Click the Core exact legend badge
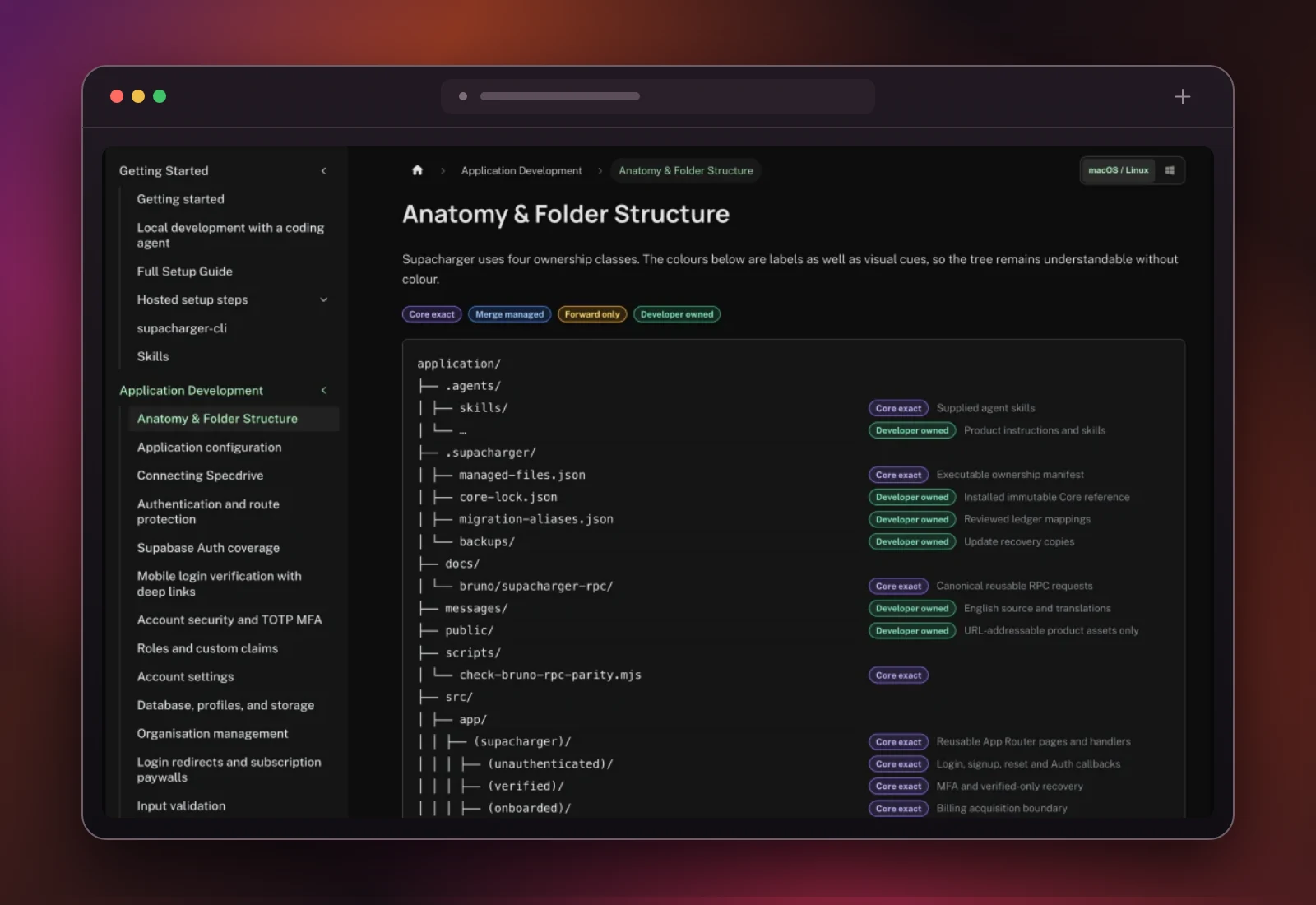1316x905 pixels. point(432,314)
